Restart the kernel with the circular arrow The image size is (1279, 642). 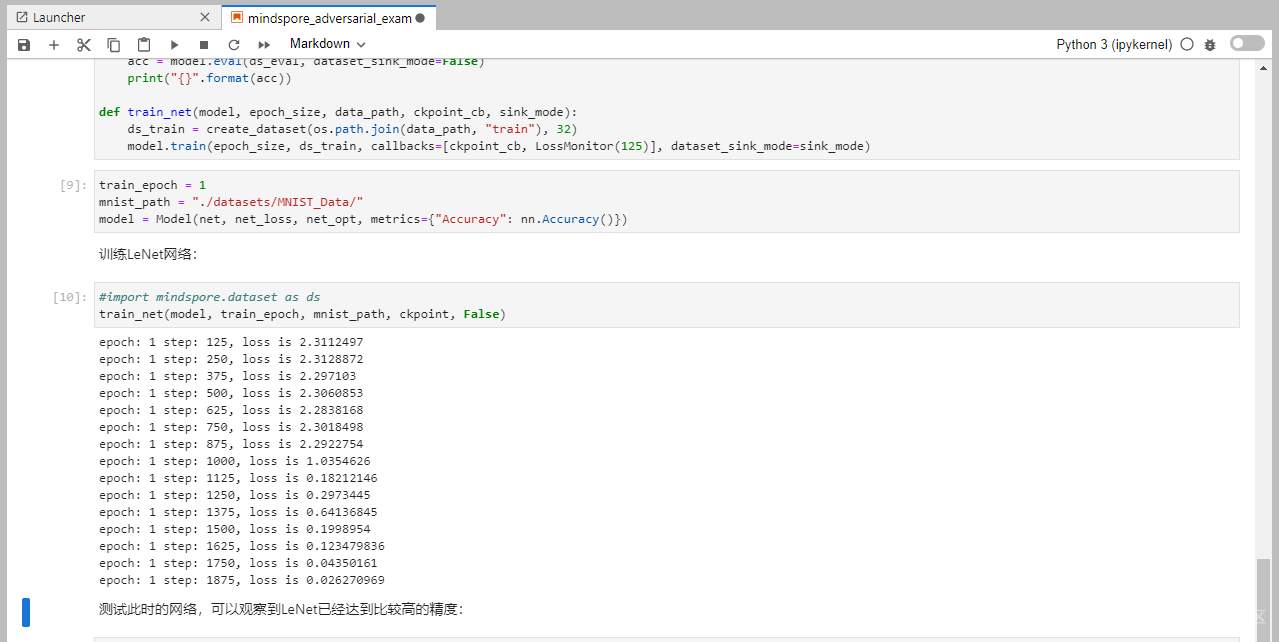[234, 45]
